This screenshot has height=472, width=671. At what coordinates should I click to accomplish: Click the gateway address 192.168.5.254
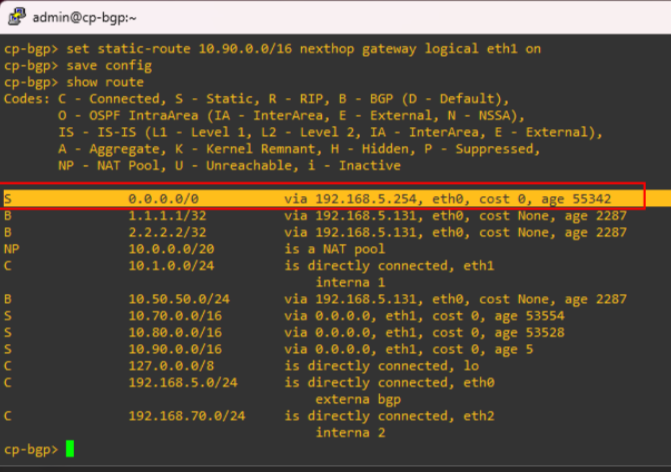(366, 199)
